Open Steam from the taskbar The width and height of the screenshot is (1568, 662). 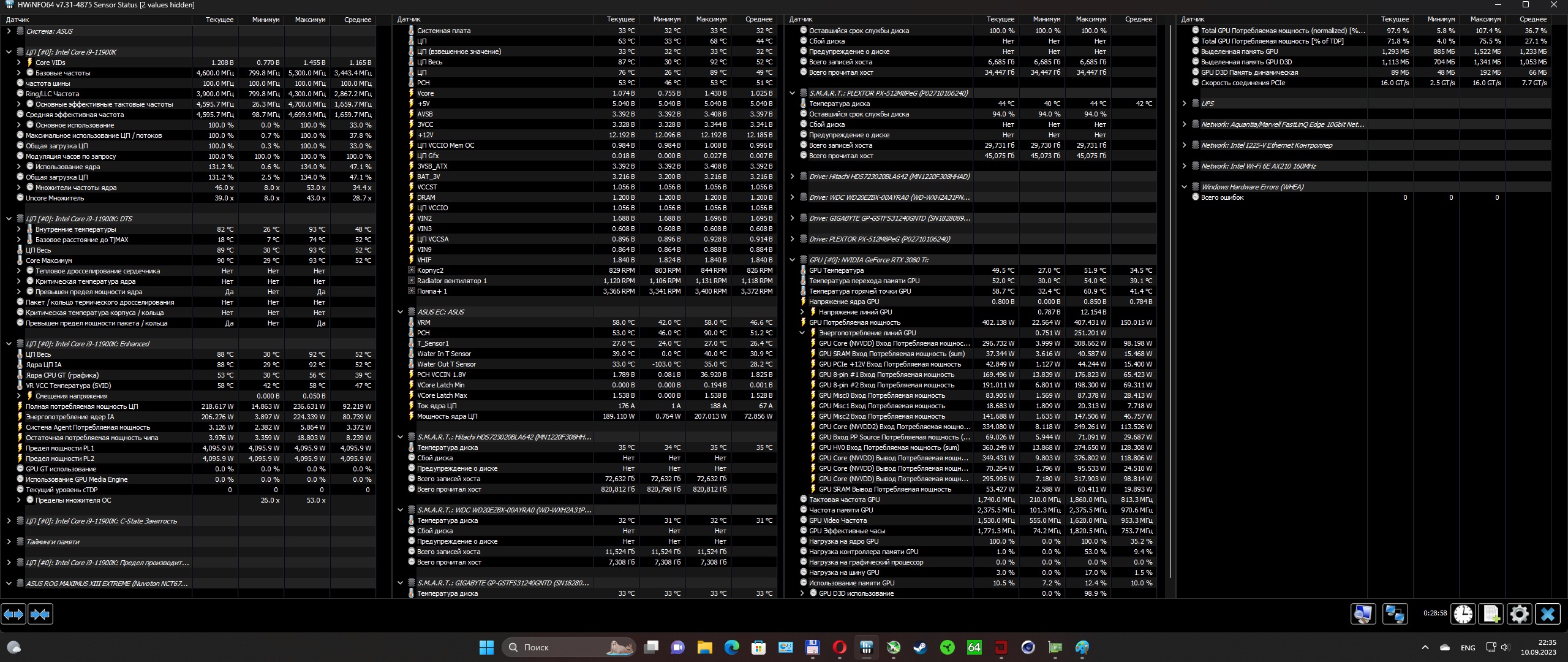920,647
